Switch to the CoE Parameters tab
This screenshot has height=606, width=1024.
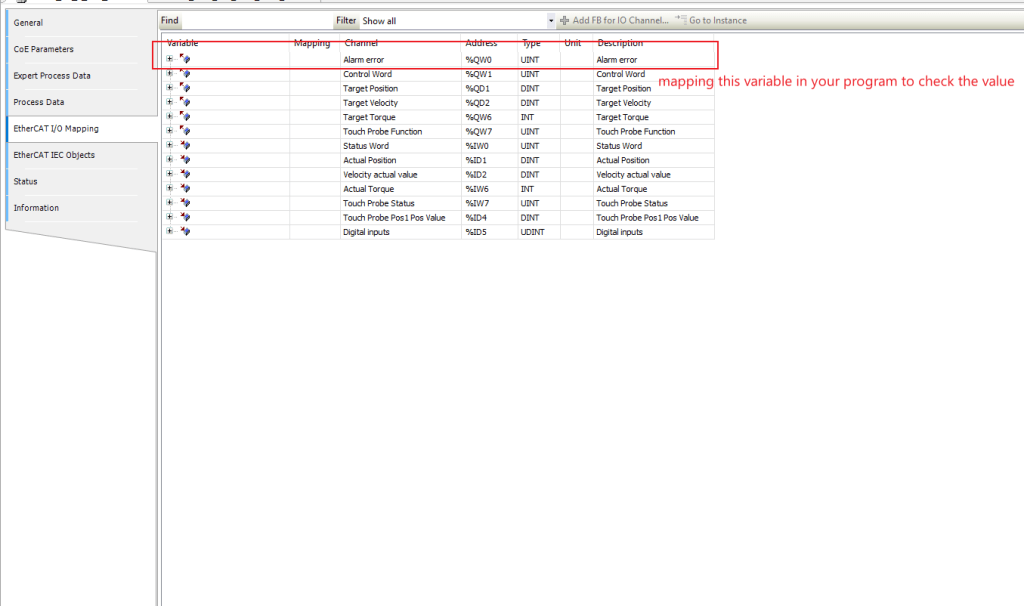coord(43,49)
